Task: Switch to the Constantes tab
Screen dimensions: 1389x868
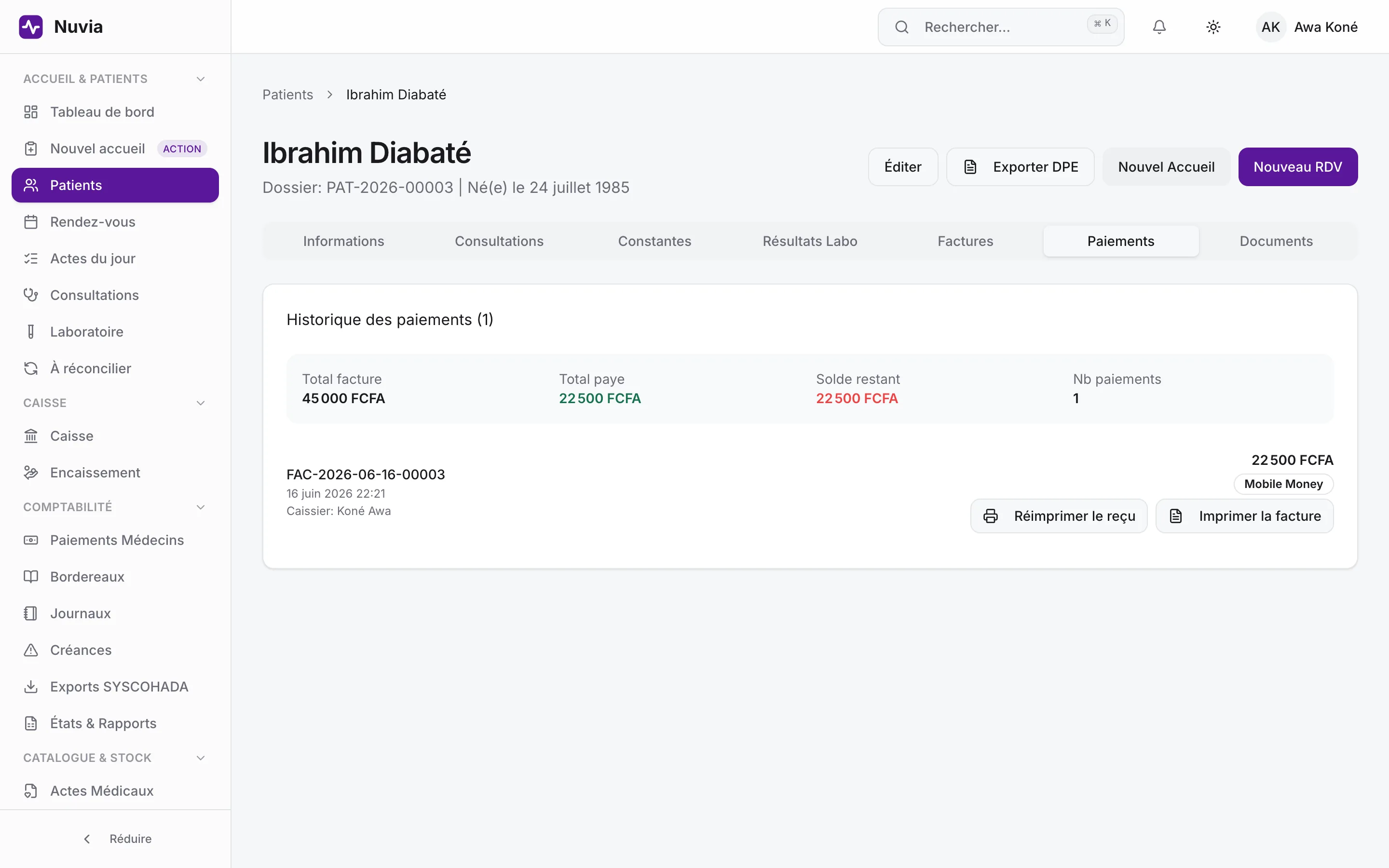Action: (654, 241)
